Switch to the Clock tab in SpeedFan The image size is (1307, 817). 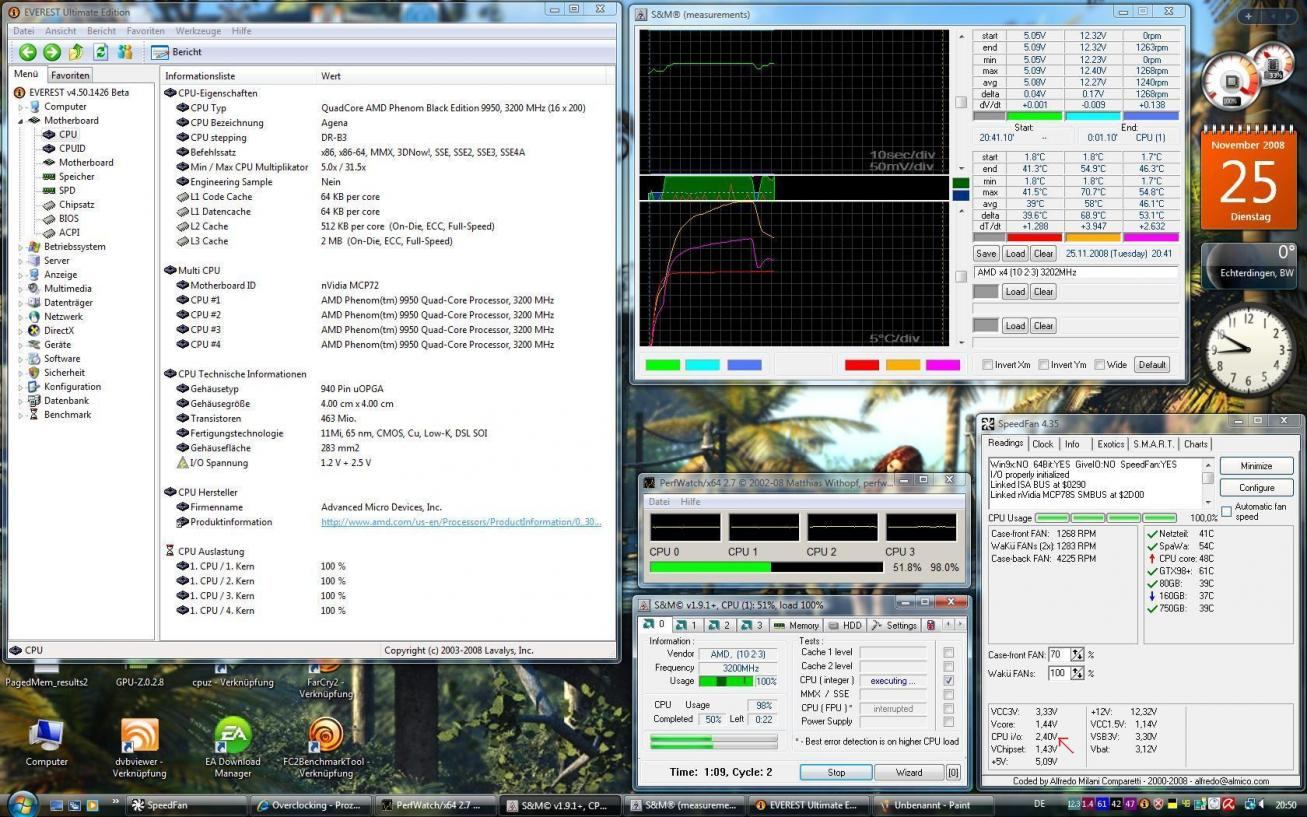coord(1042,444)
